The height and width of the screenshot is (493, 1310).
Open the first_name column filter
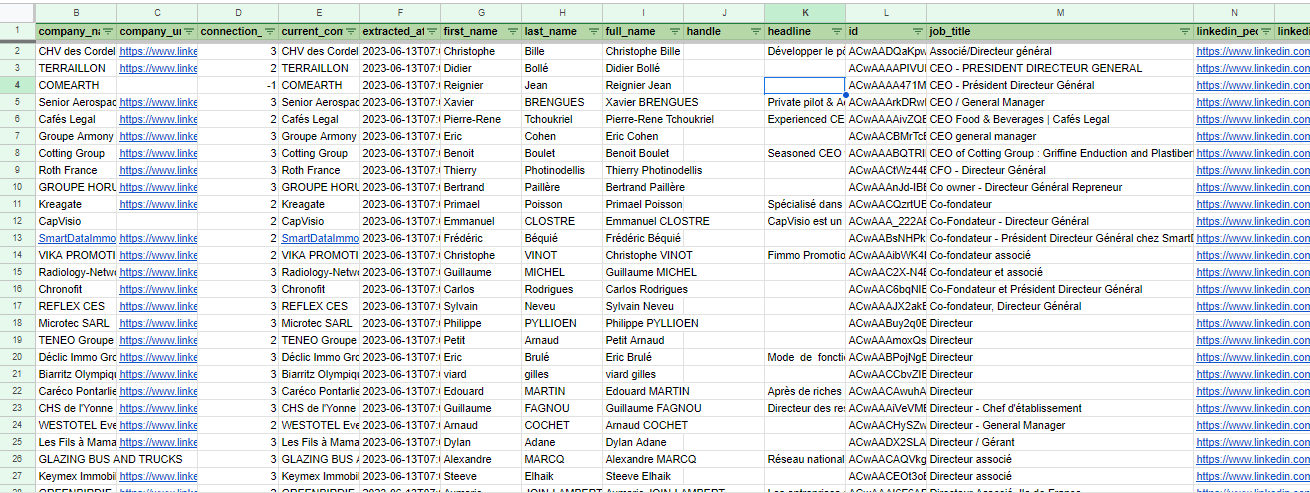(x=513, y=31)
